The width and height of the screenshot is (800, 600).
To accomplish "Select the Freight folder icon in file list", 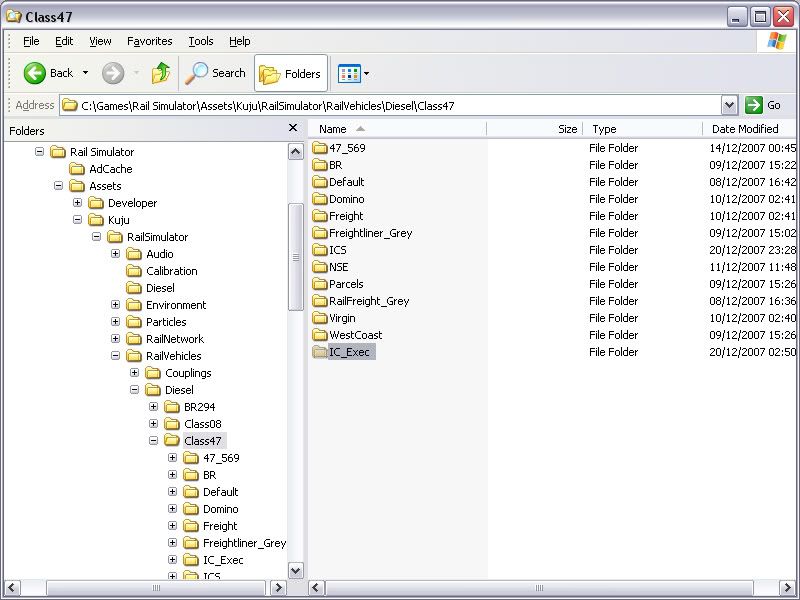I will click(320, 216).
